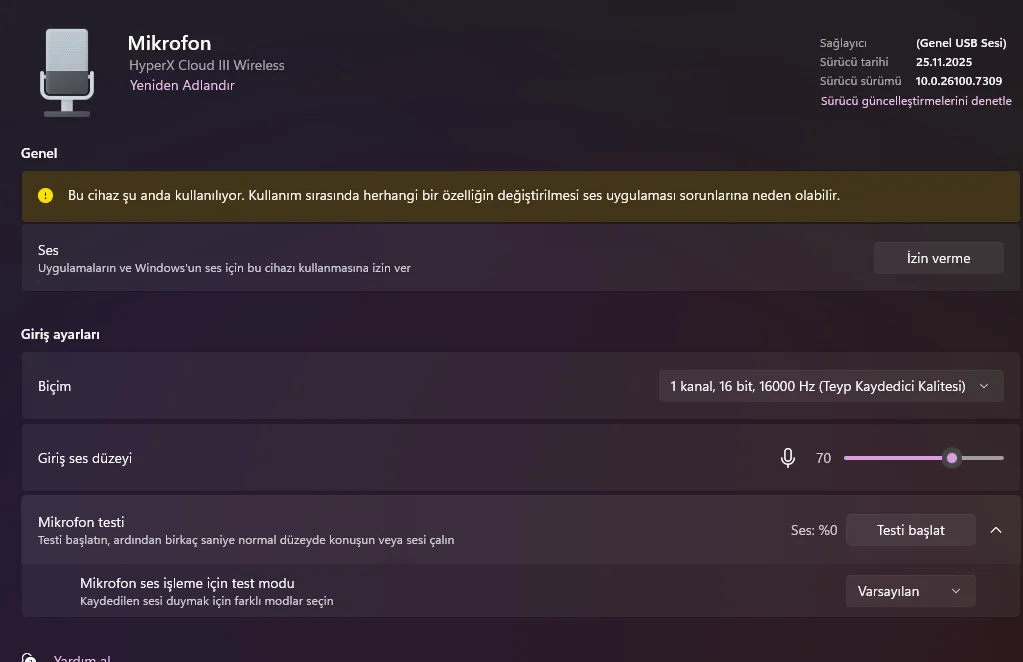Click the Giriş ayarları section heading
The height and width of the screenshot is (662, 1023).
point(60,334)
